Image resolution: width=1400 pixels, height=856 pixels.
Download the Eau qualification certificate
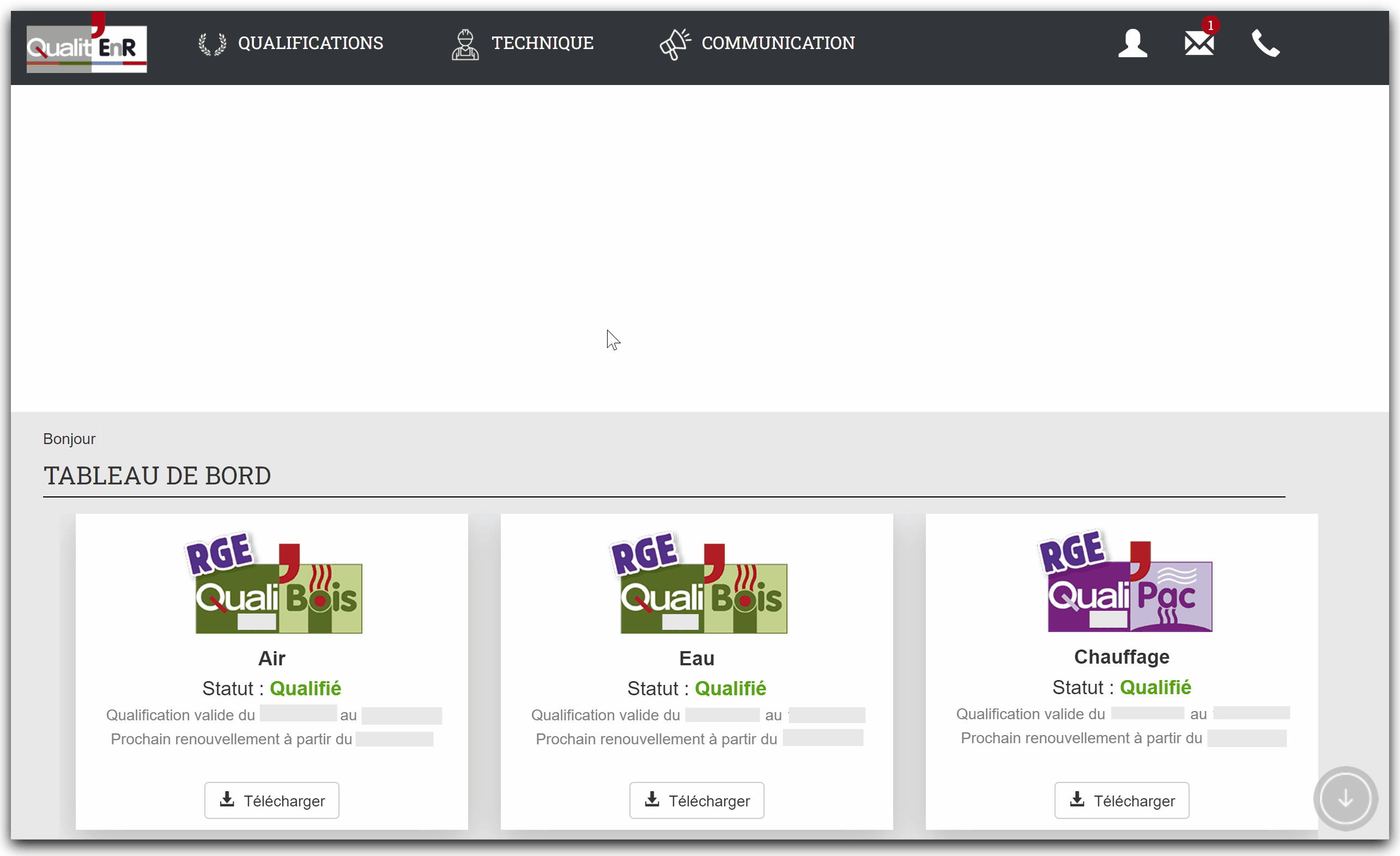(696, 800)
